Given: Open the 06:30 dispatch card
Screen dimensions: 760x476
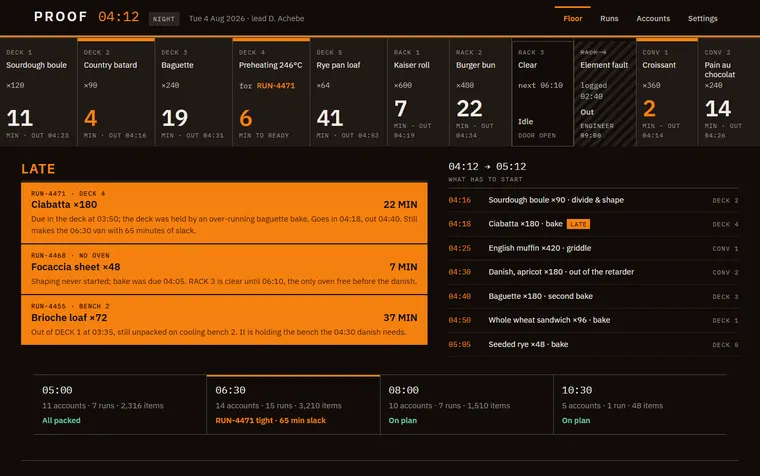Looking at the screenshot, I should click(293, 404).
